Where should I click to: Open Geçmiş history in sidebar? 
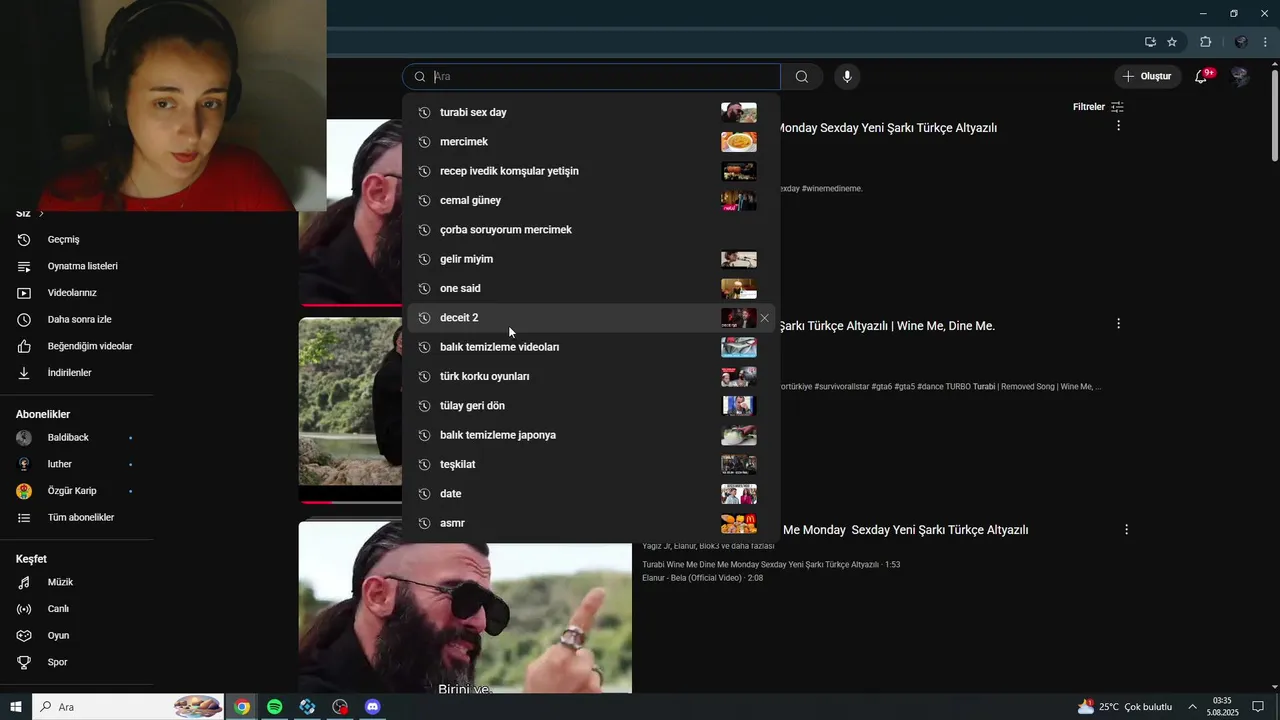coord(63,240)
